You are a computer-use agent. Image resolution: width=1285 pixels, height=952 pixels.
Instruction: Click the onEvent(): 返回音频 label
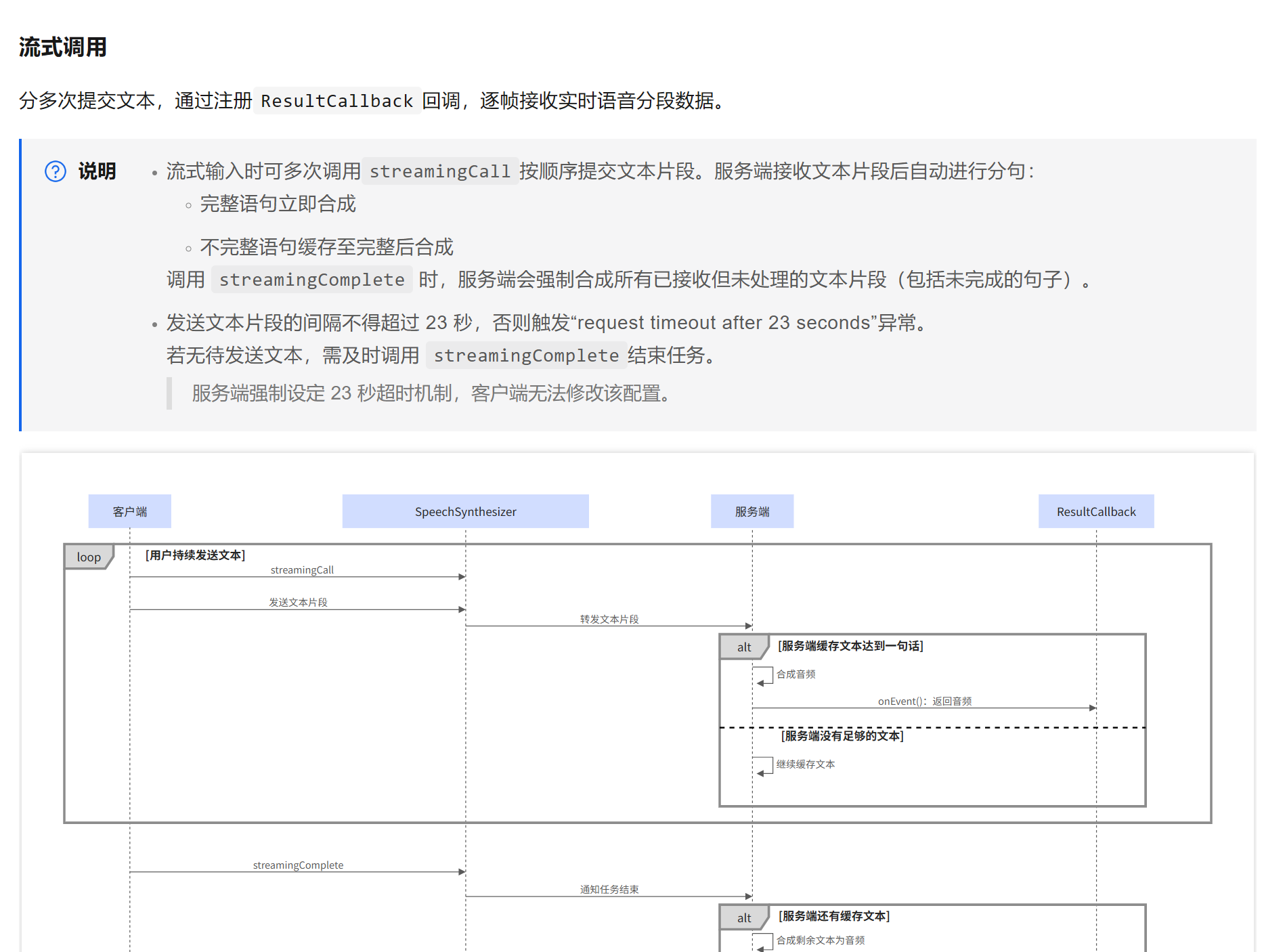tap(925, 701)
